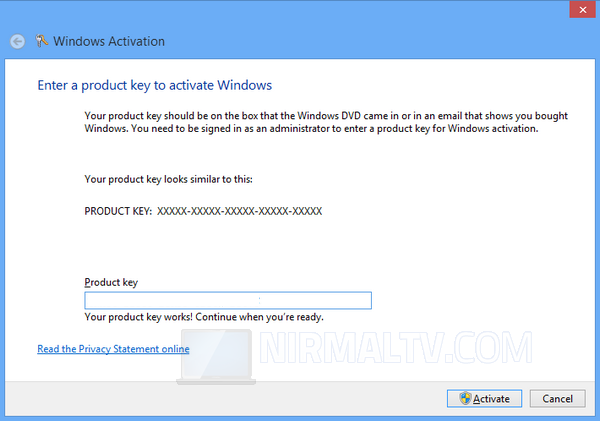Focus the Product key input field
Viewport: 600px width, 421px height.
pyautogui.click(x=228, y=300)
